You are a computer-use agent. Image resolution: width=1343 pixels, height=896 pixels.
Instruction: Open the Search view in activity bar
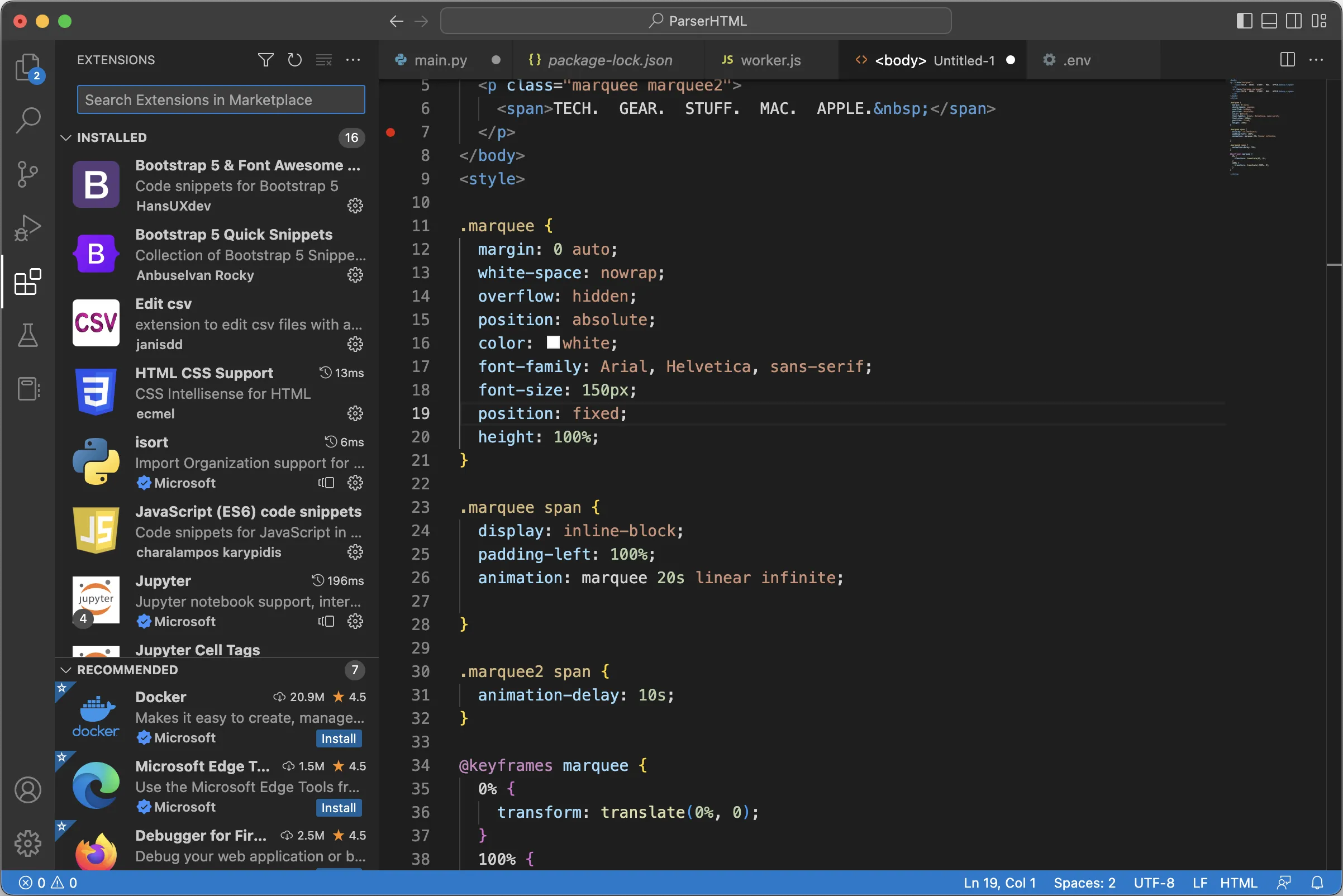click(27, 121)
